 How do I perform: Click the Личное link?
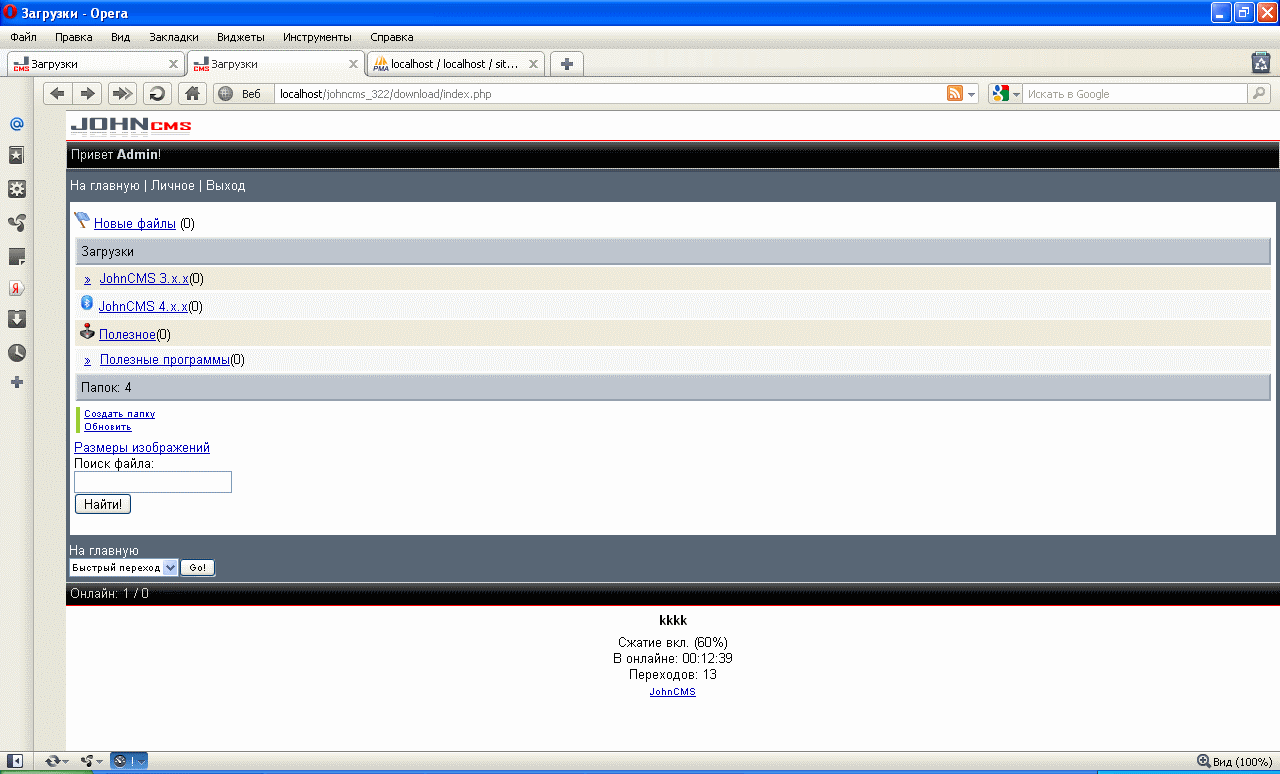click(173, 186)
